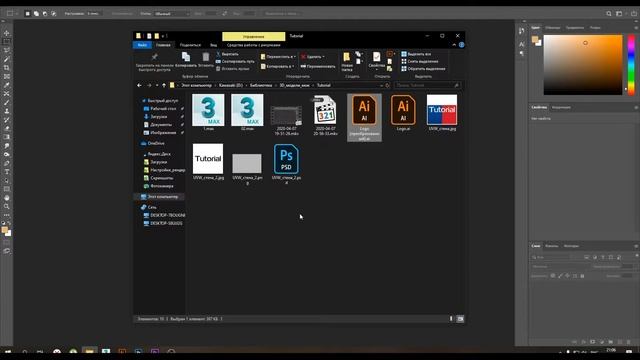Select the Move tool in Photoshop

coord(7,33)
